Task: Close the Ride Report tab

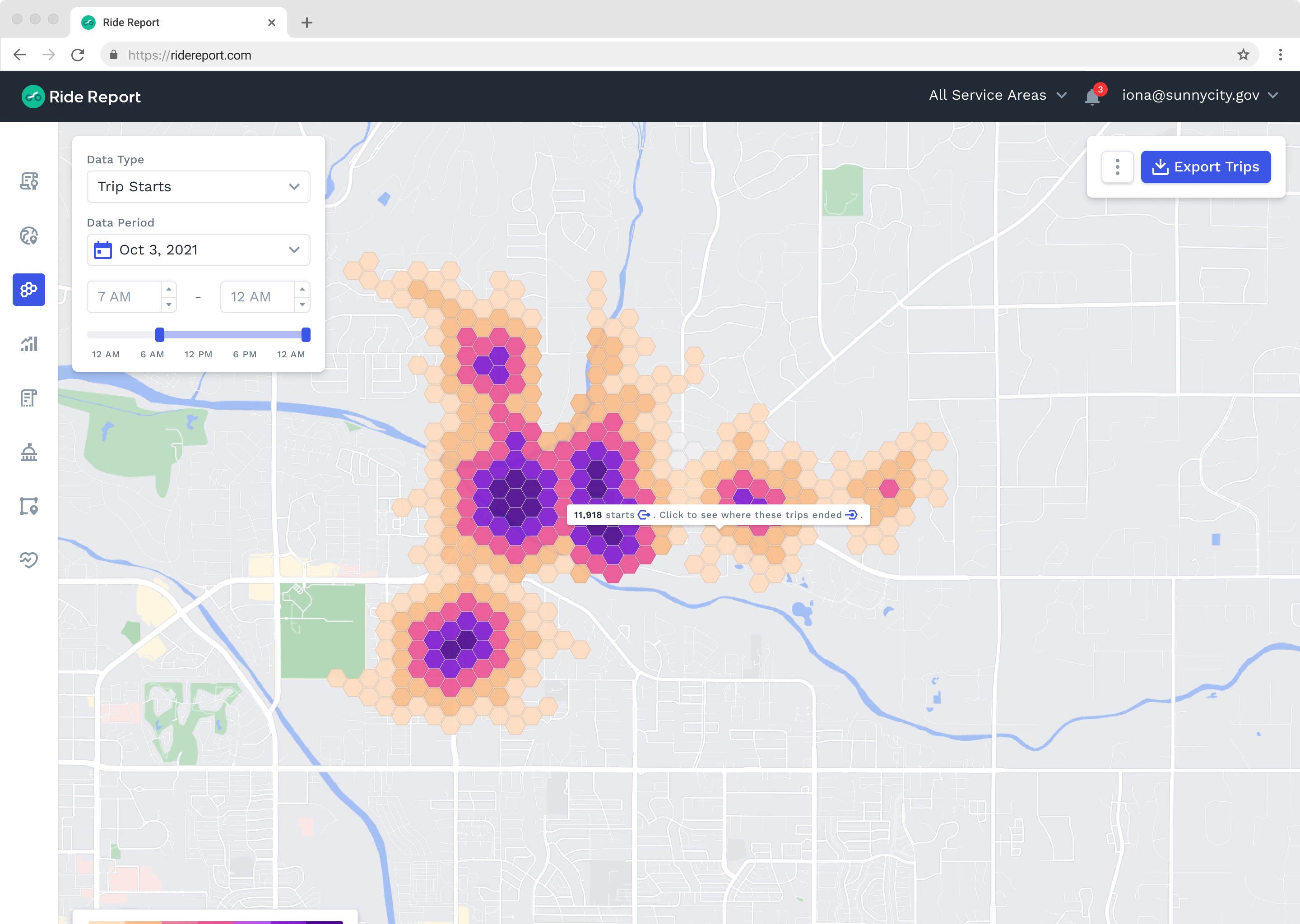Action: pos(271,23)
